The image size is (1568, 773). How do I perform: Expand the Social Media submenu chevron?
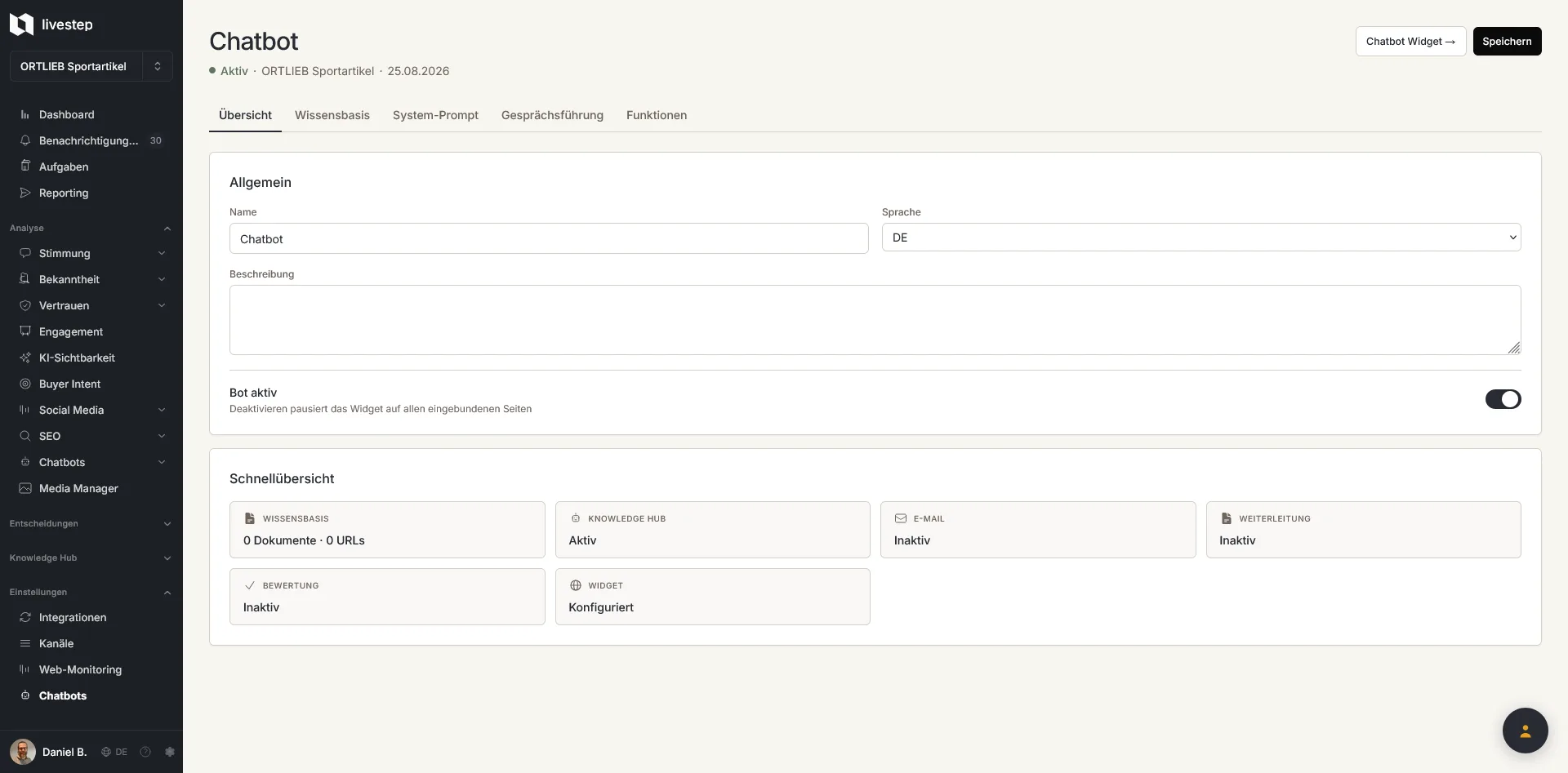[162, 410]
